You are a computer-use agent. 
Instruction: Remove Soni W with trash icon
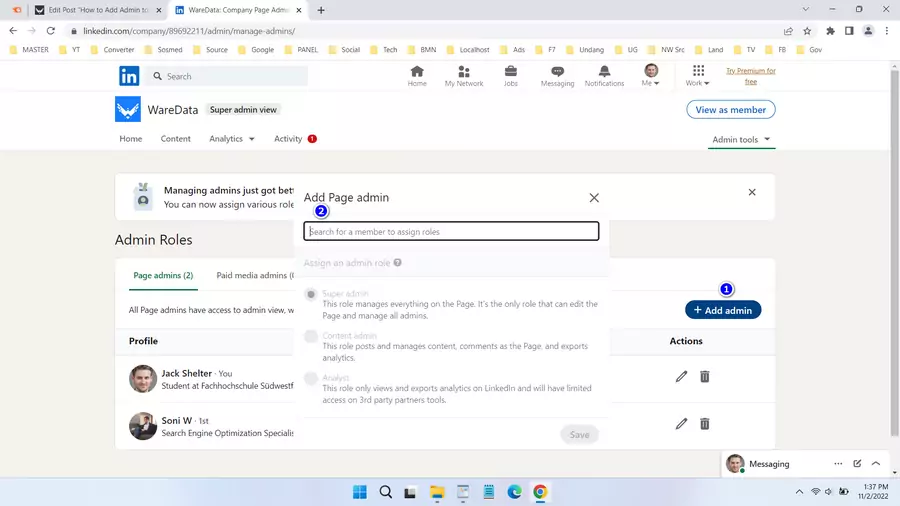(704, 424)
